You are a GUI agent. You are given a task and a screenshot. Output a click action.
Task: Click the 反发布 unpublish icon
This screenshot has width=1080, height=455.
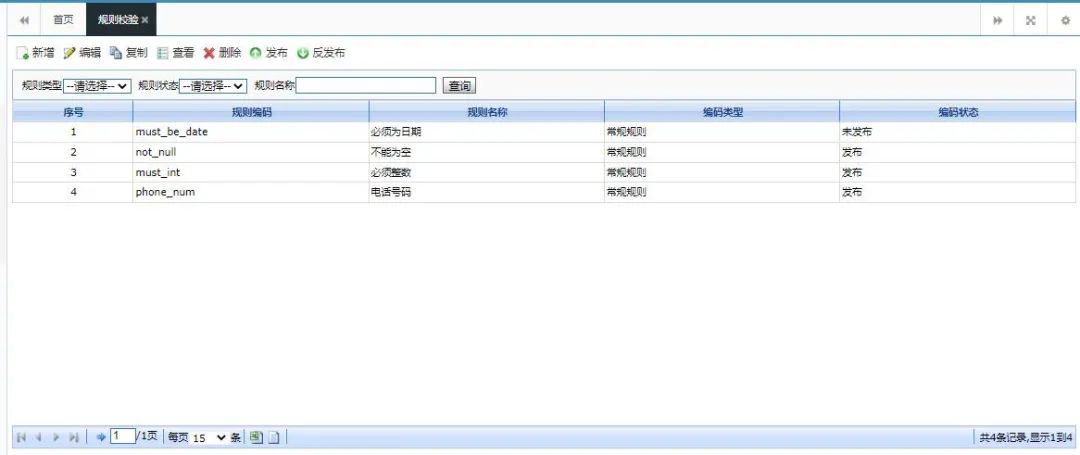tap(302, 53)
